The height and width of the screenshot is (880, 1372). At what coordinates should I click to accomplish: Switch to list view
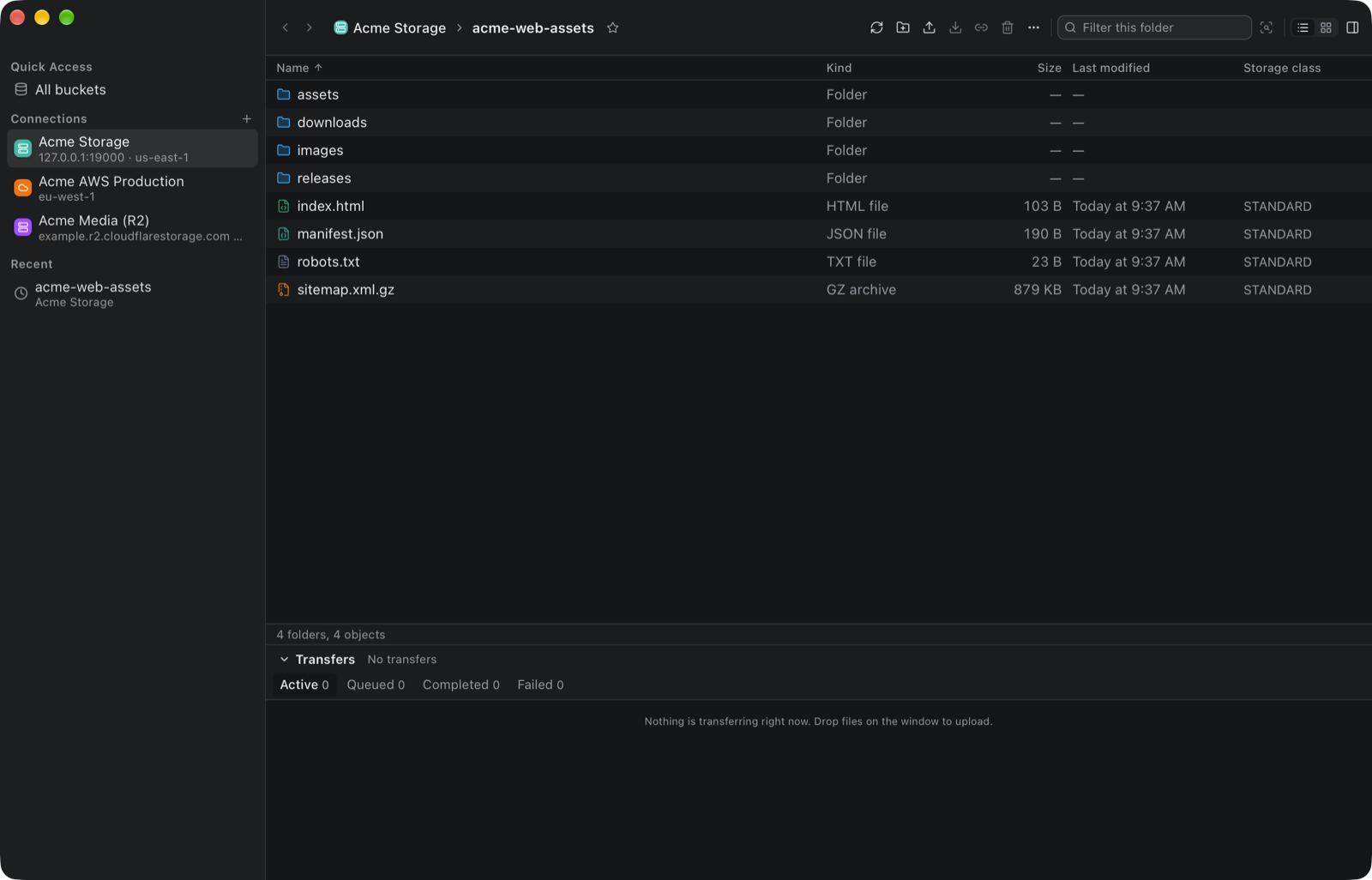(1303, 27)
